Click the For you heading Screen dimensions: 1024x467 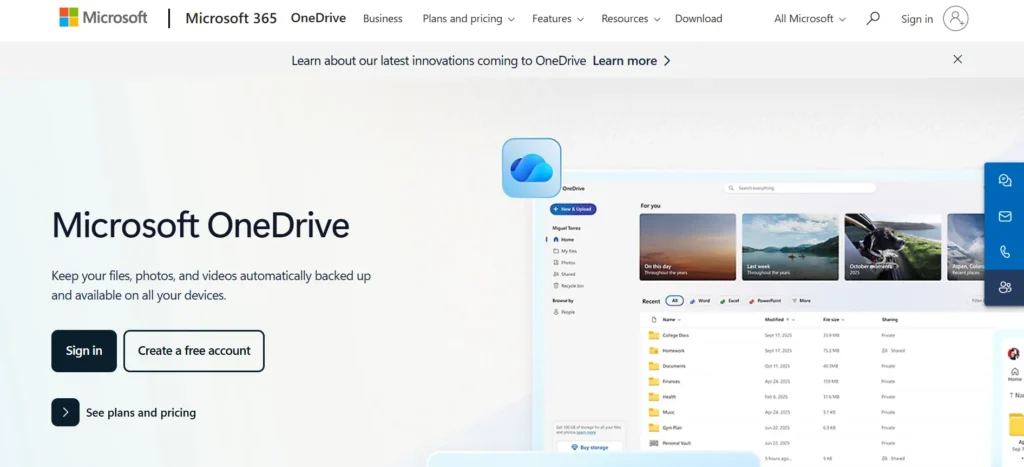(x=650, y=206)
